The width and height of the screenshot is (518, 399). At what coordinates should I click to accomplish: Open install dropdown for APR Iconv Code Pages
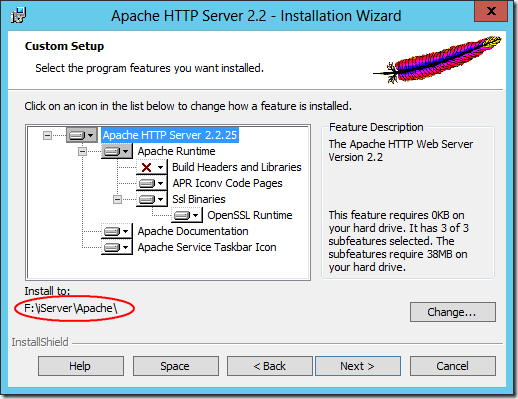point(151,183)
